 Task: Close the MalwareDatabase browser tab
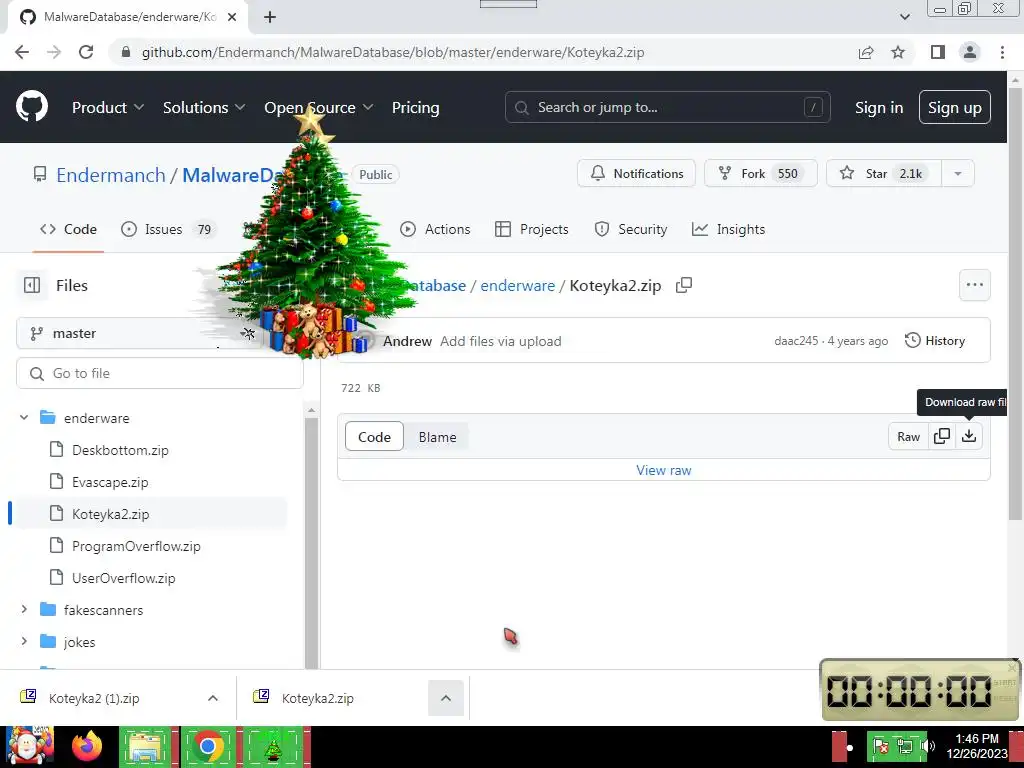(232, 17)
